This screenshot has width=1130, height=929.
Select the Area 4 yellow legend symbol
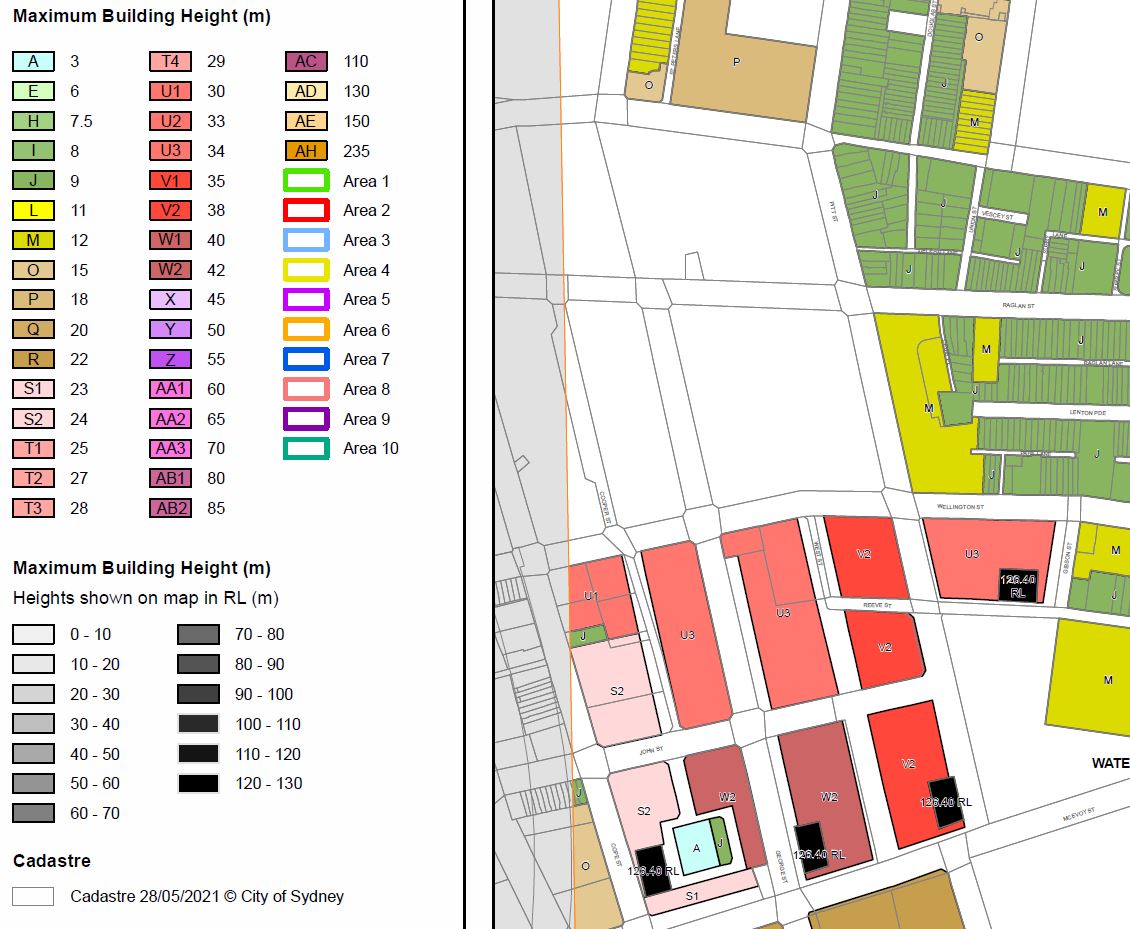(x=304, y=270)
